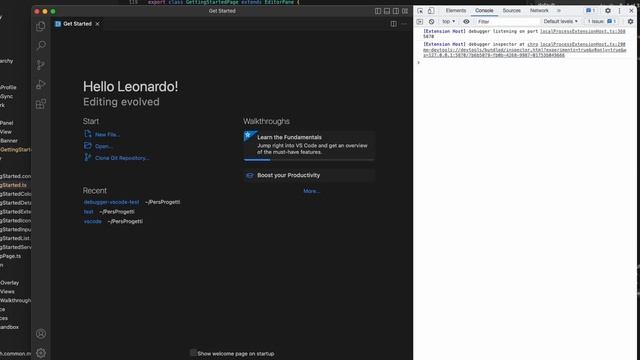Toggle the console sidebar
This screenshot has height=360, width=640.
coord(420,22)
